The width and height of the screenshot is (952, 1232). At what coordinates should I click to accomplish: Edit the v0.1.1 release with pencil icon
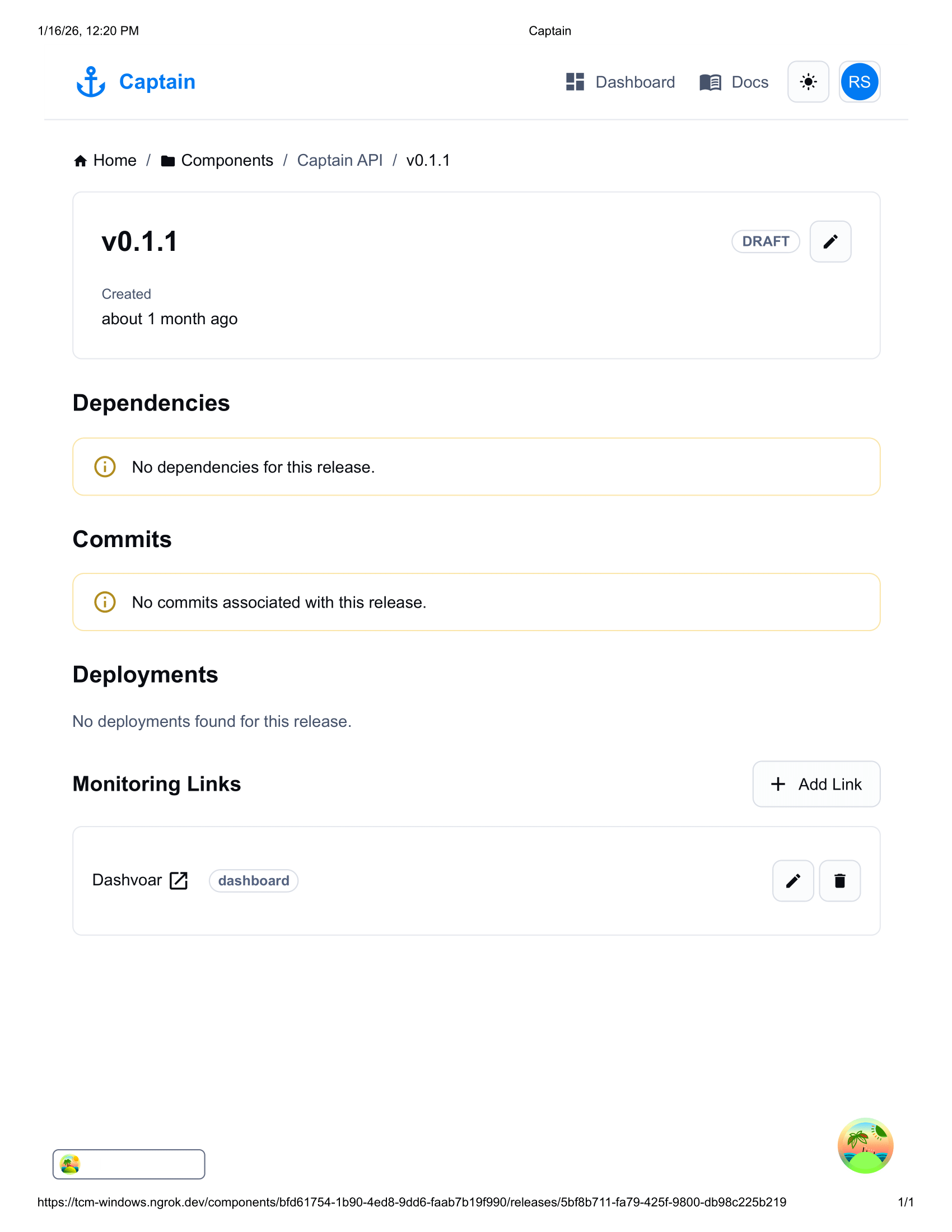coord(829,241)
